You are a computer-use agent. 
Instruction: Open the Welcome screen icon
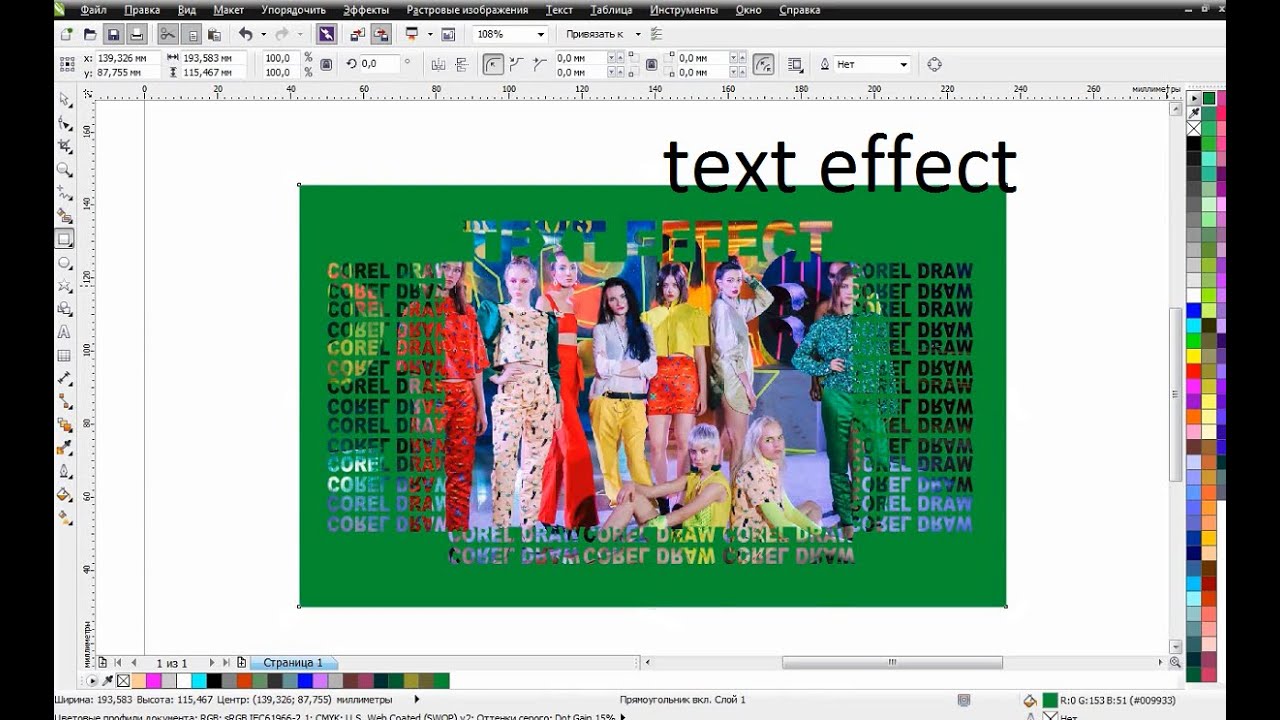coord(447,34)
